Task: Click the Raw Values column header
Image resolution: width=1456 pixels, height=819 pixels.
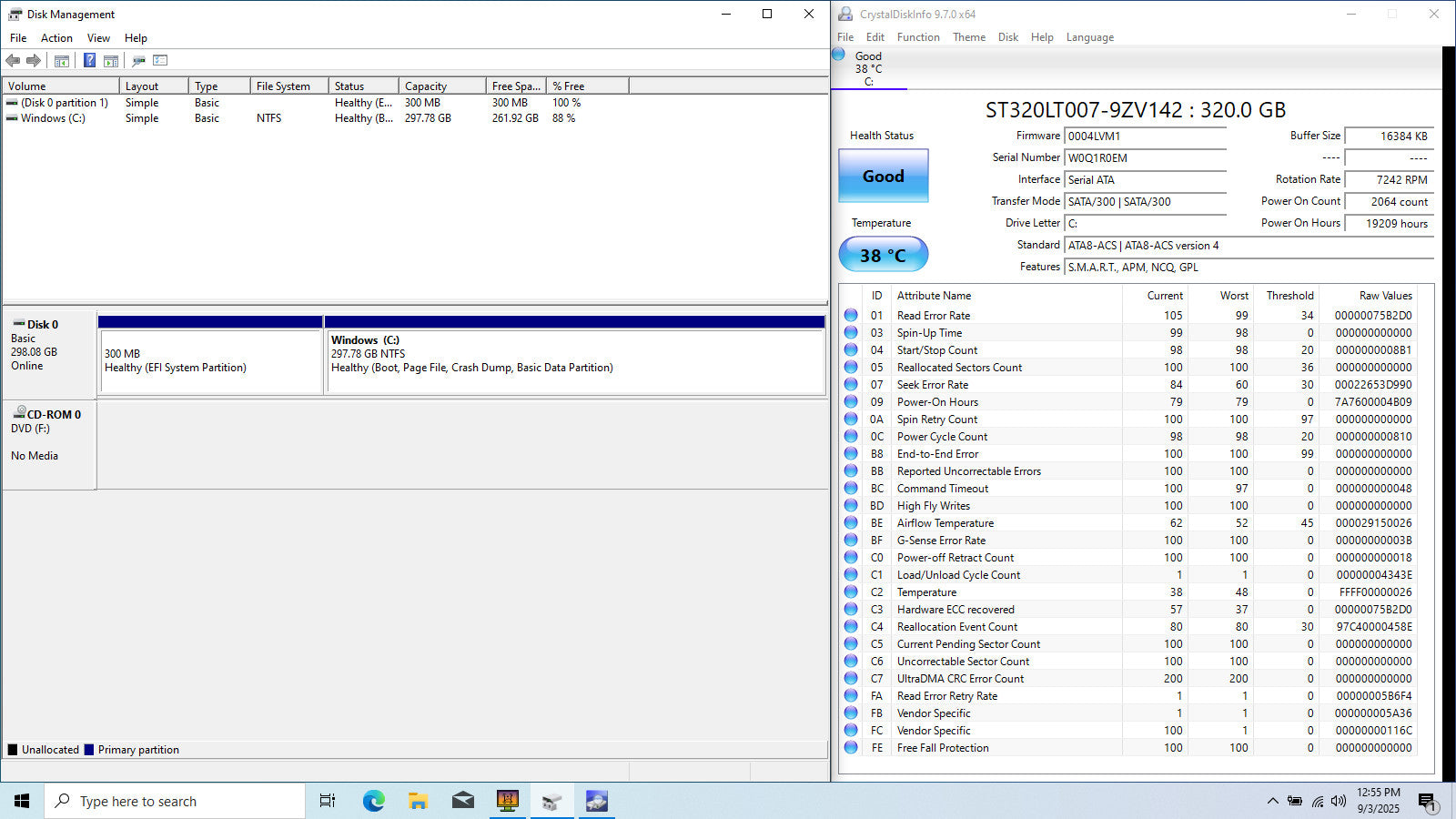Action: pos(1385,296)
